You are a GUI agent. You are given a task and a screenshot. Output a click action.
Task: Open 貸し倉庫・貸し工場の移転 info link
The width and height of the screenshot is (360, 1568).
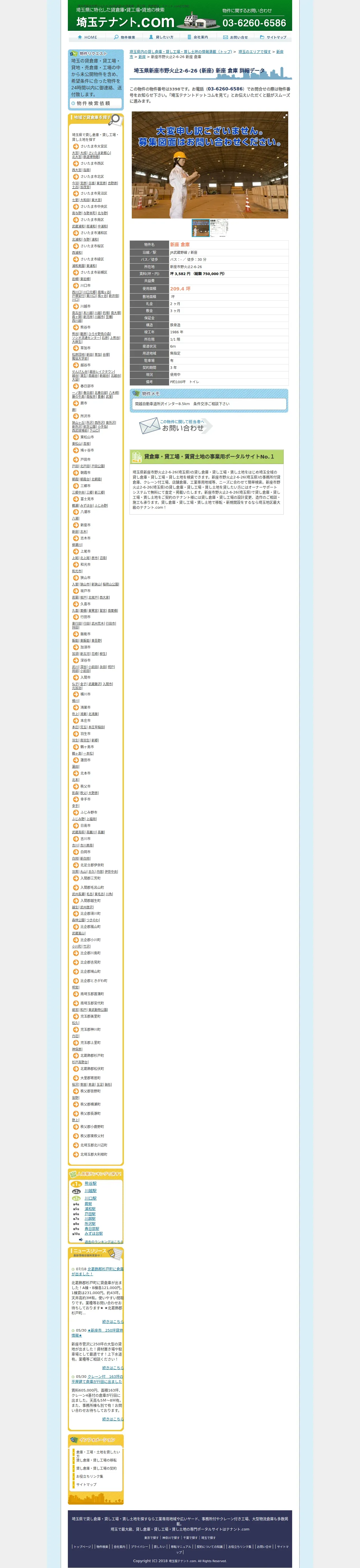coord(96,1460)
